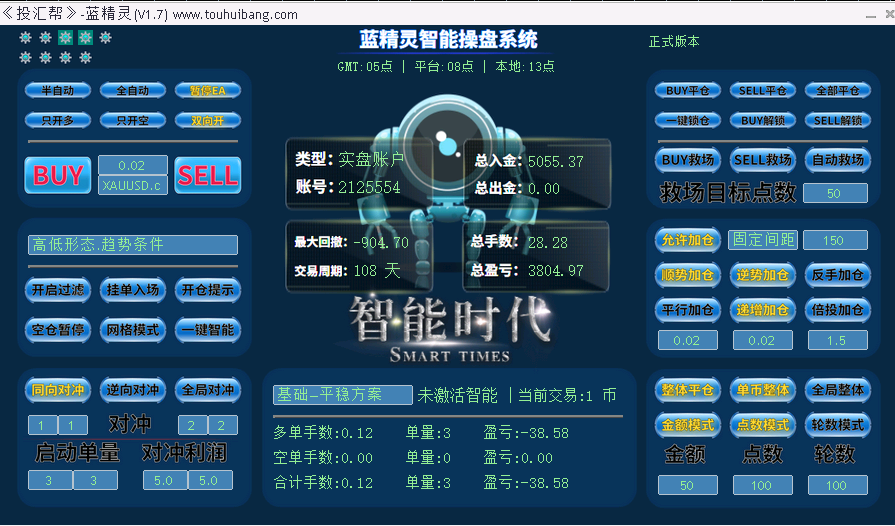
Task: Toggle 允许加仓
Action: click(688, 240)
